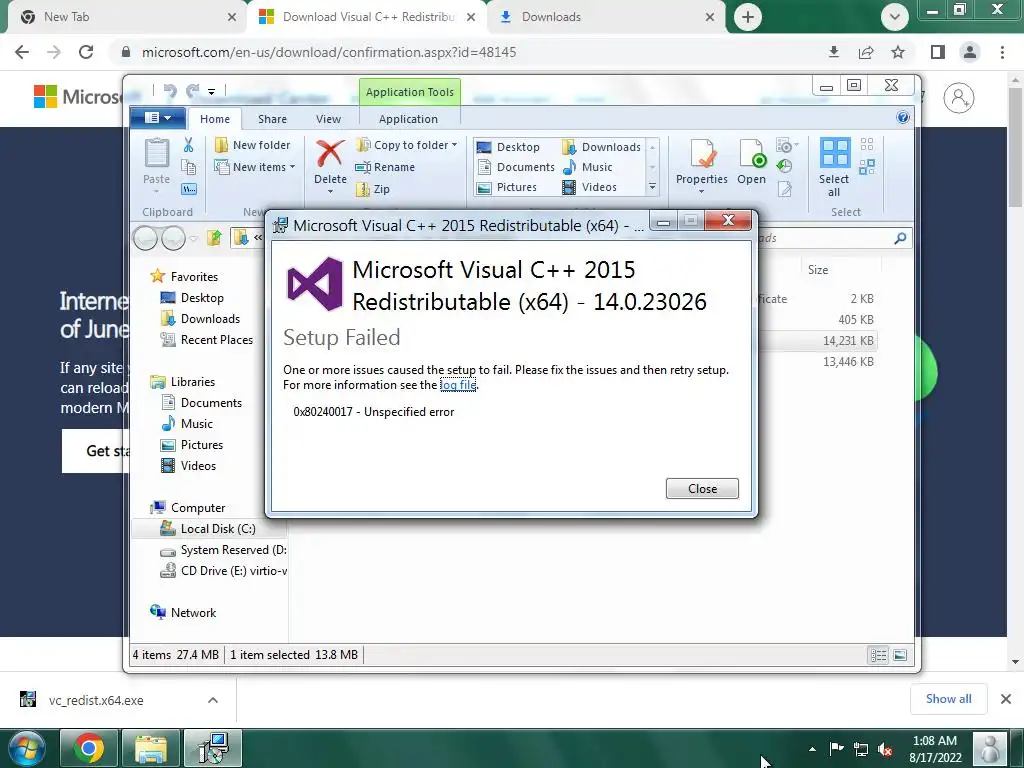The height and width of the screenshot is (768, 1024).
Task: Click the Cut scissors icon
Action: tap(189, 144)
